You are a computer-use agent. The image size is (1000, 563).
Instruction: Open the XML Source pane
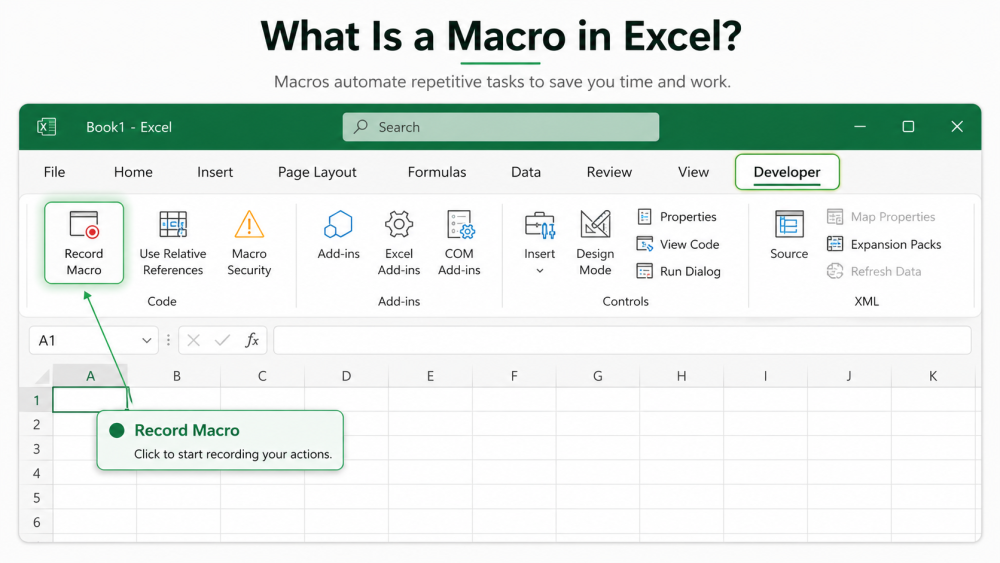click(x=789, y=235)
